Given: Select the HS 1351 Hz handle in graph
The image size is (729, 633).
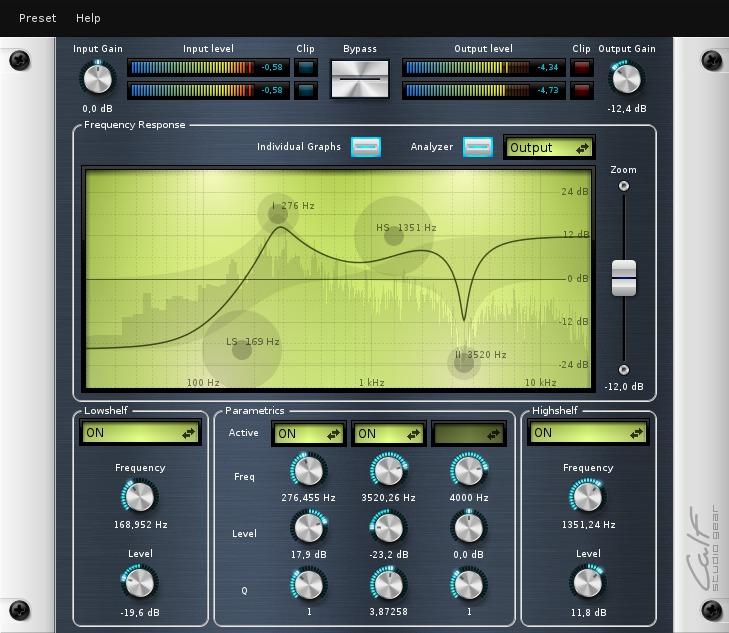Looking at the screenshot, I should pos(394,236).
